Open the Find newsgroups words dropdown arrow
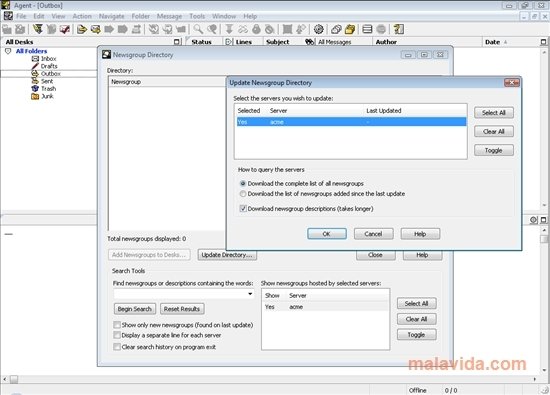The image size is (550, 395). 250,294
